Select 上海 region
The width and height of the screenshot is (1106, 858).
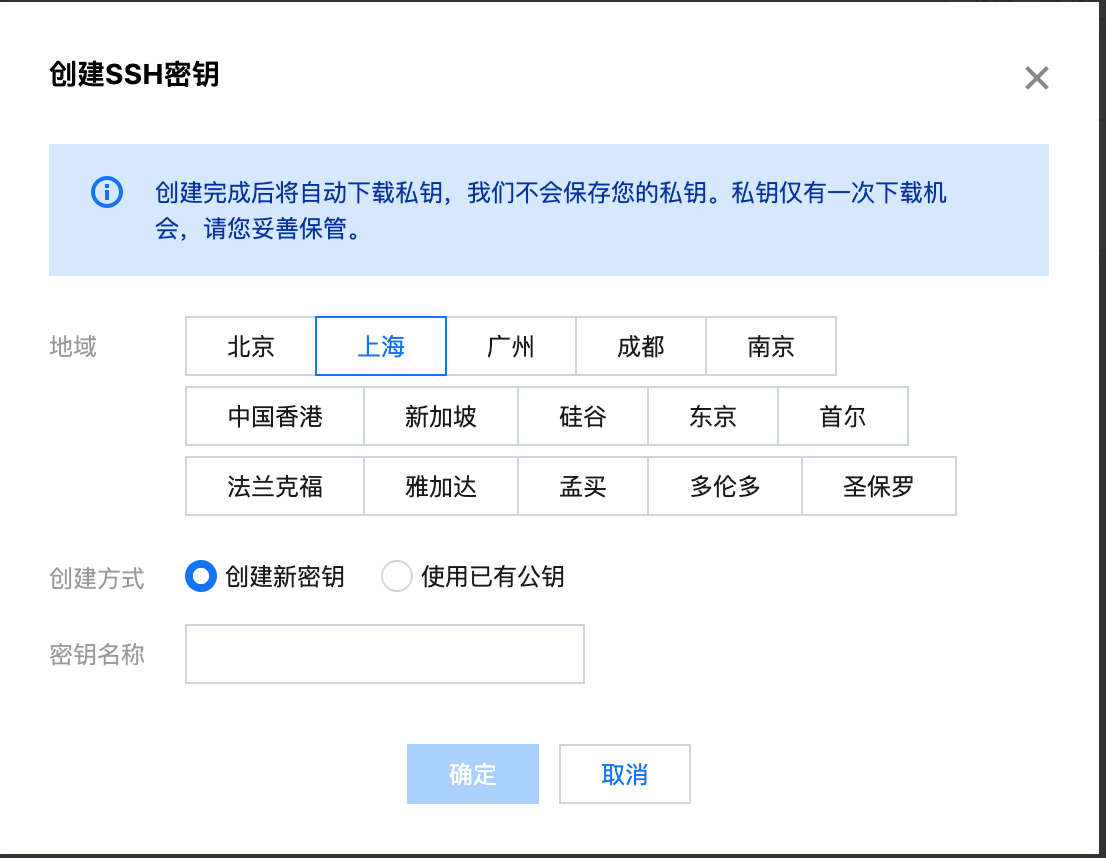(381, 346)
